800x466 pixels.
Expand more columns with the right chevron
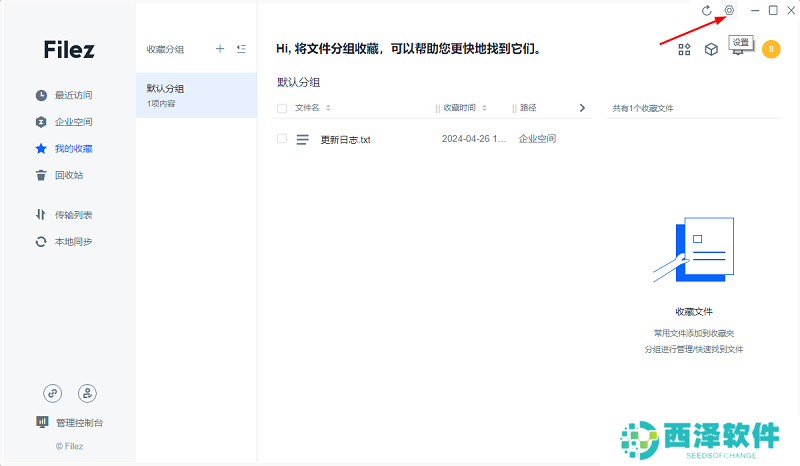(582, 108)
